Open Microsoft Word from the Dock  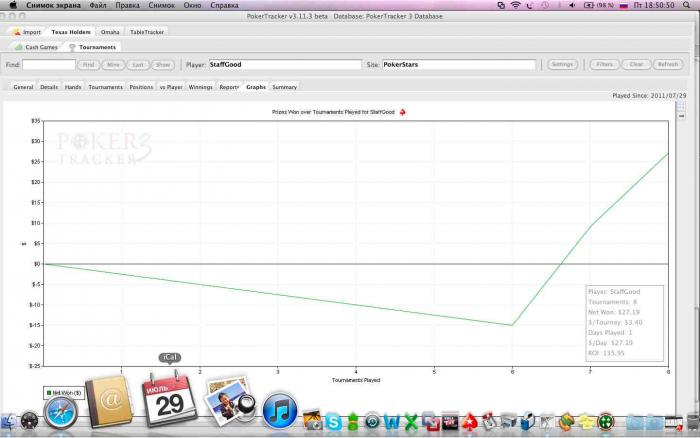tap(392, 422)
